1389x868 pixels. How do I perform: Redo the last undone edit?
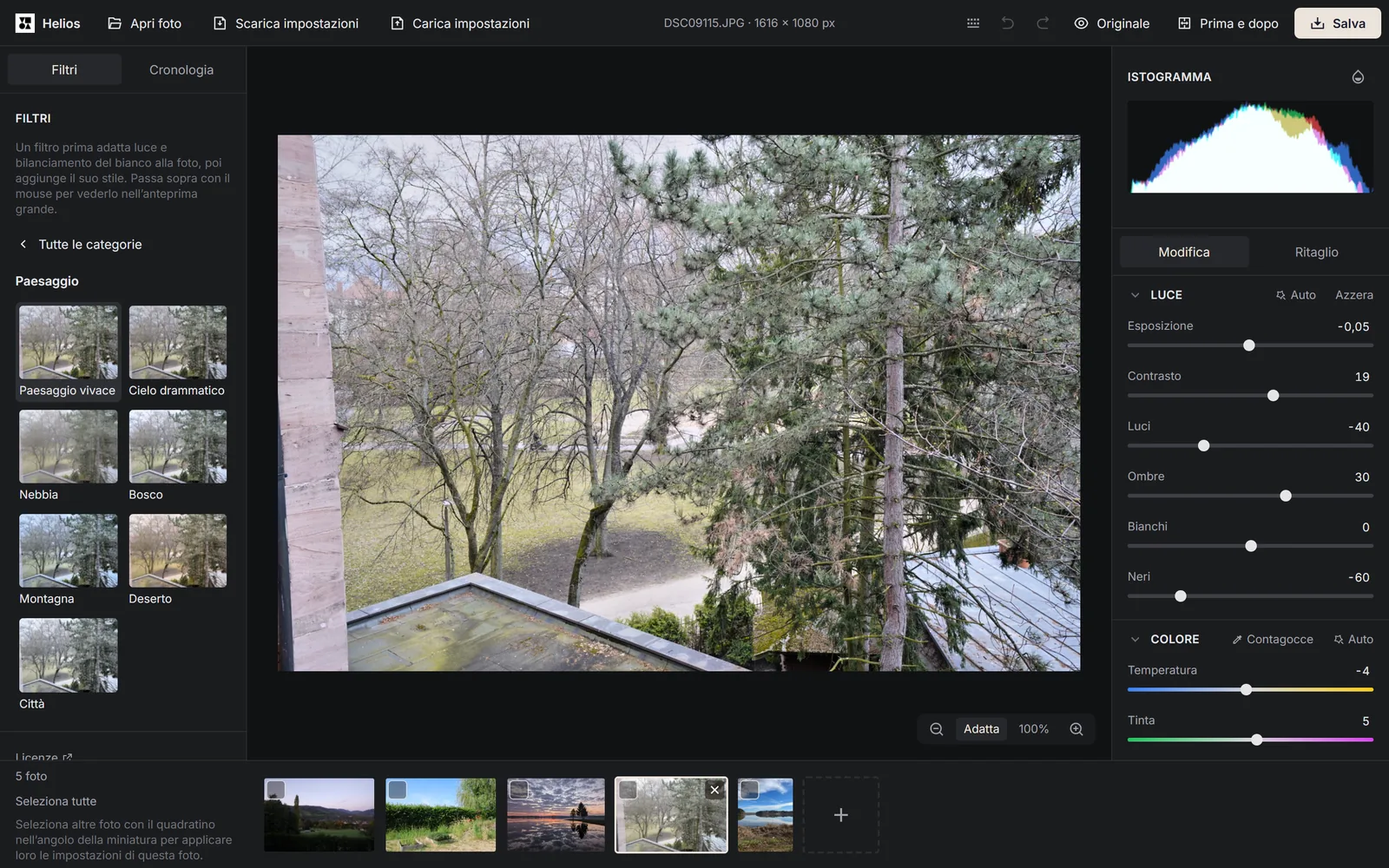tap(1043, 23)
